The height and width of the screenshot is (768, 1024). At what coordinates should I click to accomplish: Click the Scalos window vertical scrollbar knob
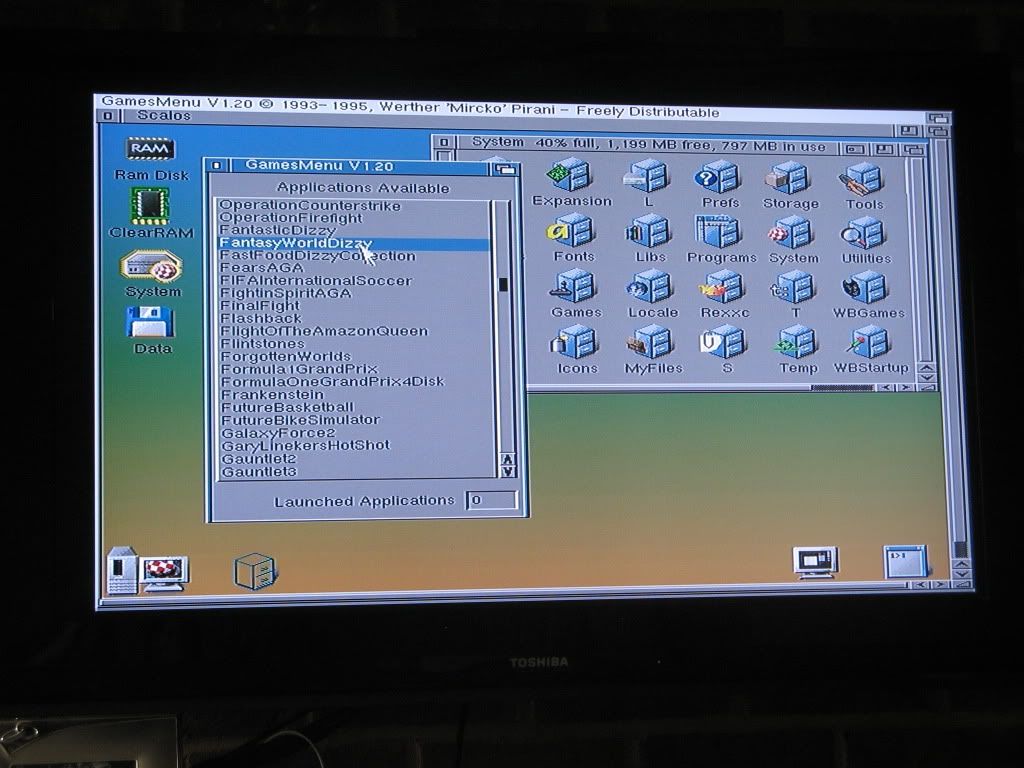[959, 549]
